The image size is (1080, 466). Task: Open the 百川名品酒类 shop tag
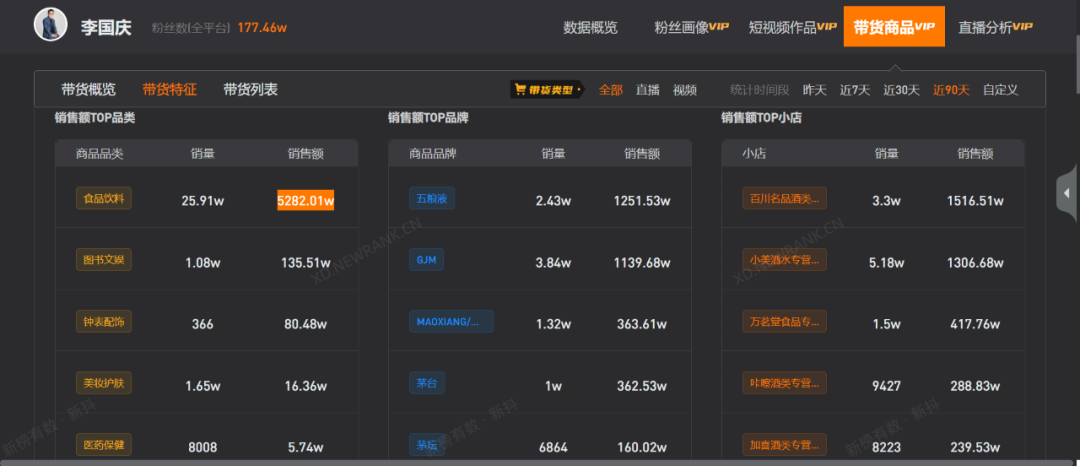(x=785, y=198)
